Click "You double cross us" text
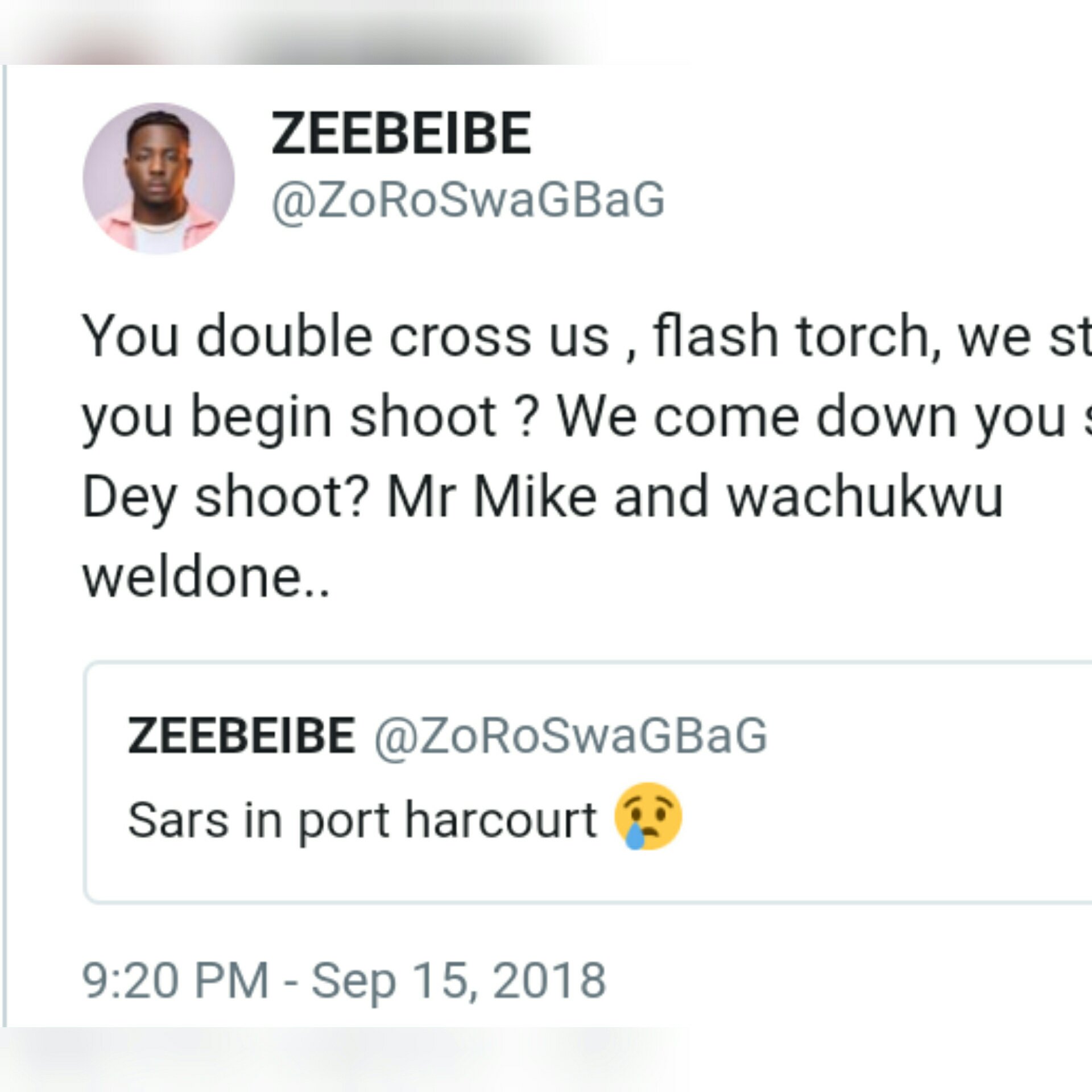Screen dimensions: 1092x1092 [x=345, y=337]
